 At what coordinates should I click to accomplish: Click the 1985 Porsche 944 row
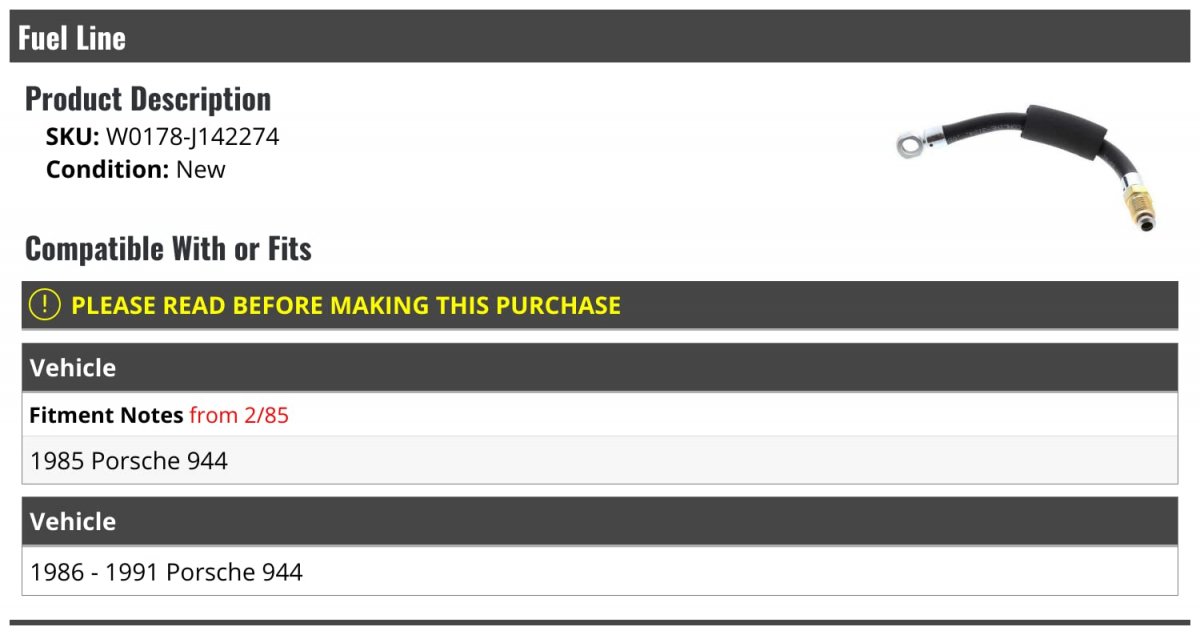pyautogui.click(x=600, y=461)
